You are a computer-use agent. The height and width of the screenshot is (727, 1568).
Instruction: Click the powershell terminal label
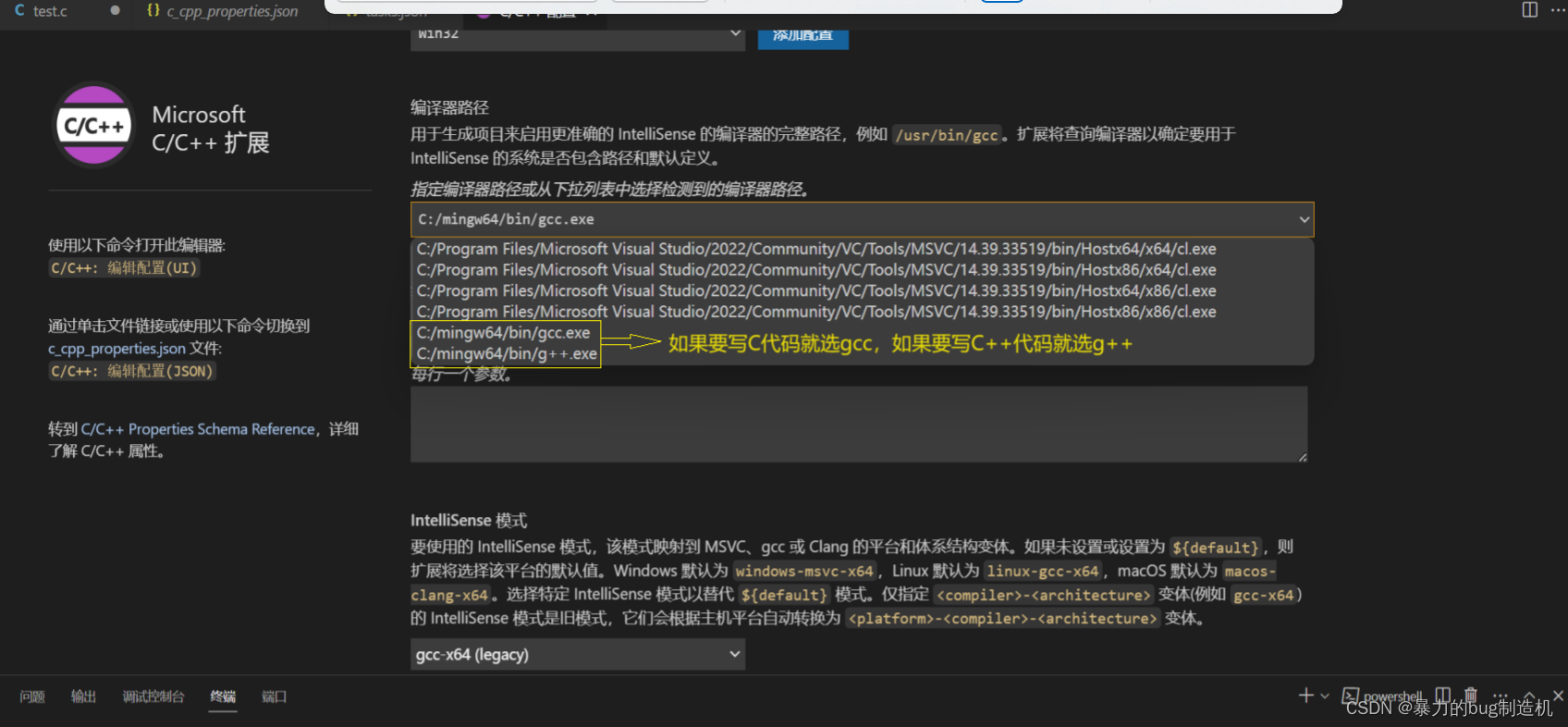pos(1393,696)
